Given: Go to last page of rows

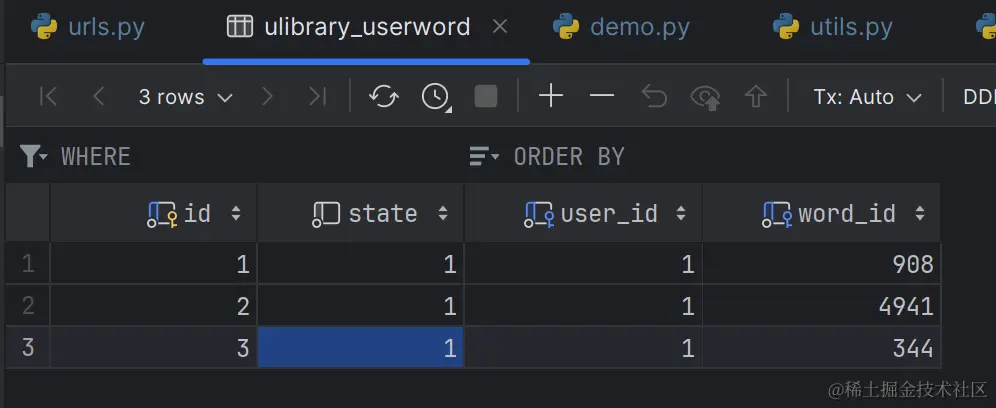Looking at the screenshot, I should point(317,97).
